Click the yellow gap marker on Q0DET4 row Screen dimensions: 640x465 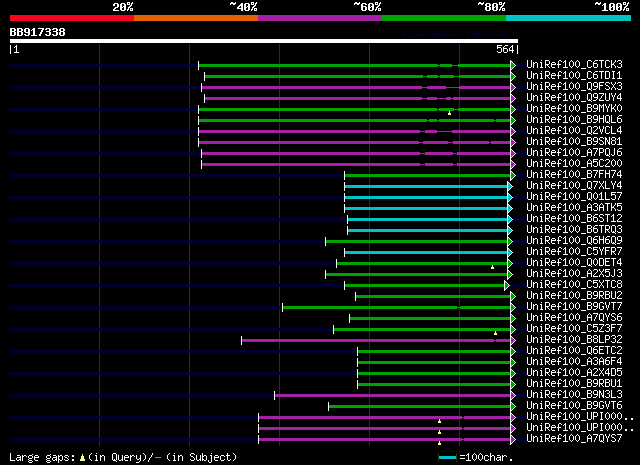click(492, 267)
